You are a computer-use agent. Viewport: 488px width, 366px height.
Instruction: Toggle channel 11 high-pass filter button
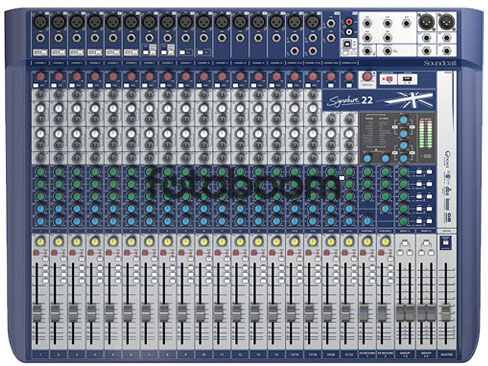coord(217,86)
